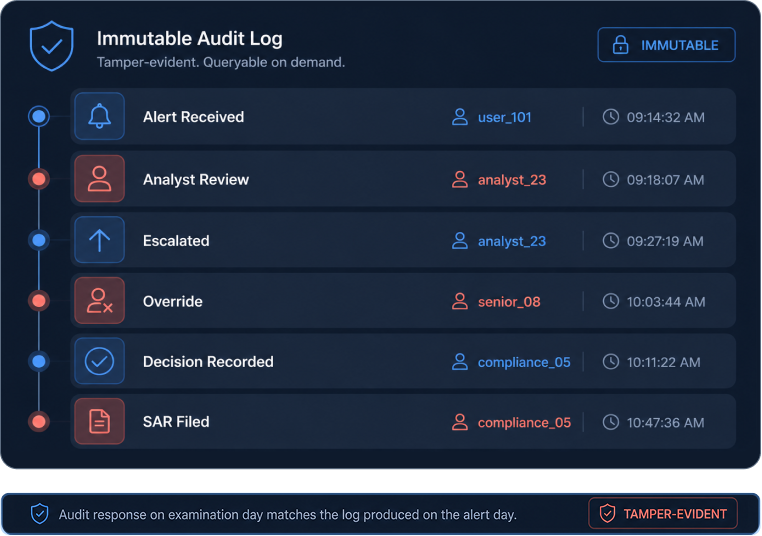Open compliance_05 link in SAR Filed row
The image size is (762, 536).
(x=524, y=422)
